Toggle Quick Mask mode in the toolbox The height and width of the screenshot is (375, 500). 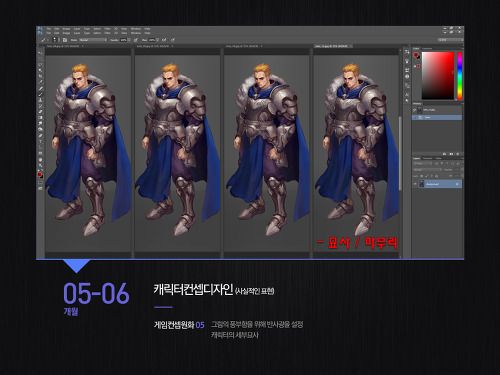click(x=41, y=182)
